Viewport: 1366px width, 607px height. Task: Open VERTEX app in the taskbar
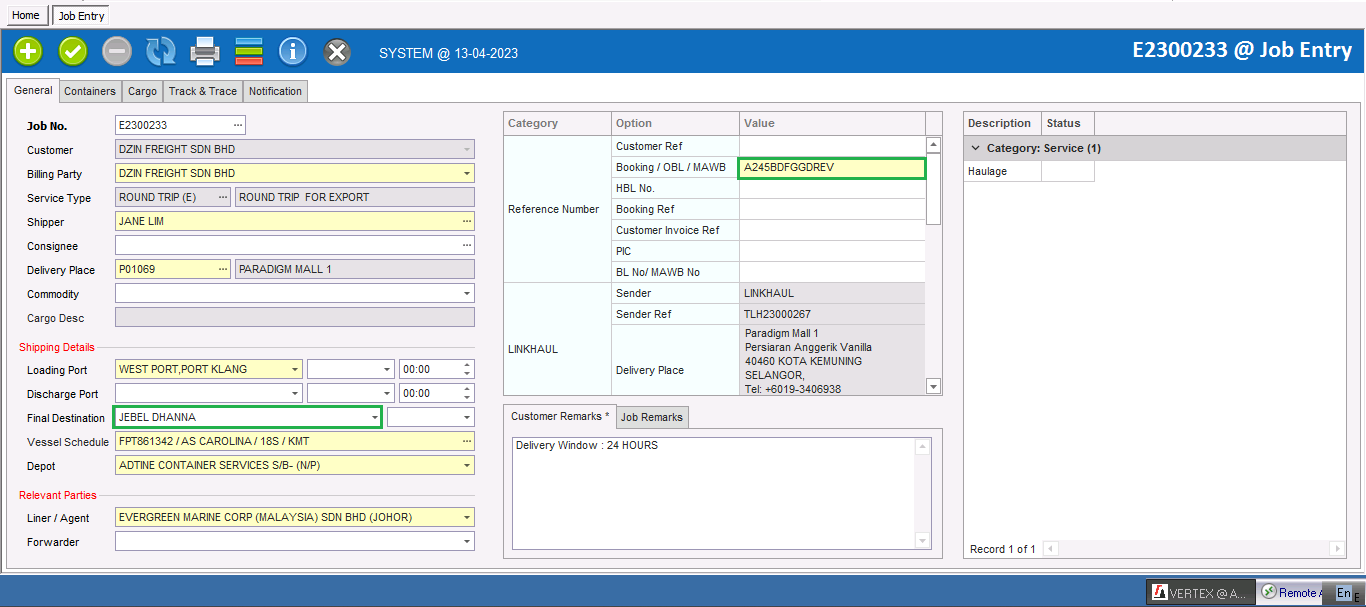pyautogui.click(x=1200, y=593)
